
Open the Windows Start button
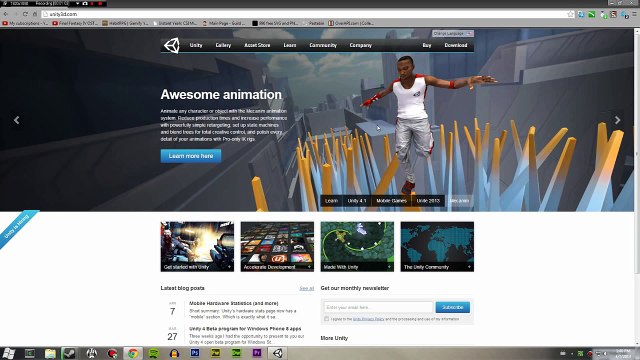click(9, 353)
